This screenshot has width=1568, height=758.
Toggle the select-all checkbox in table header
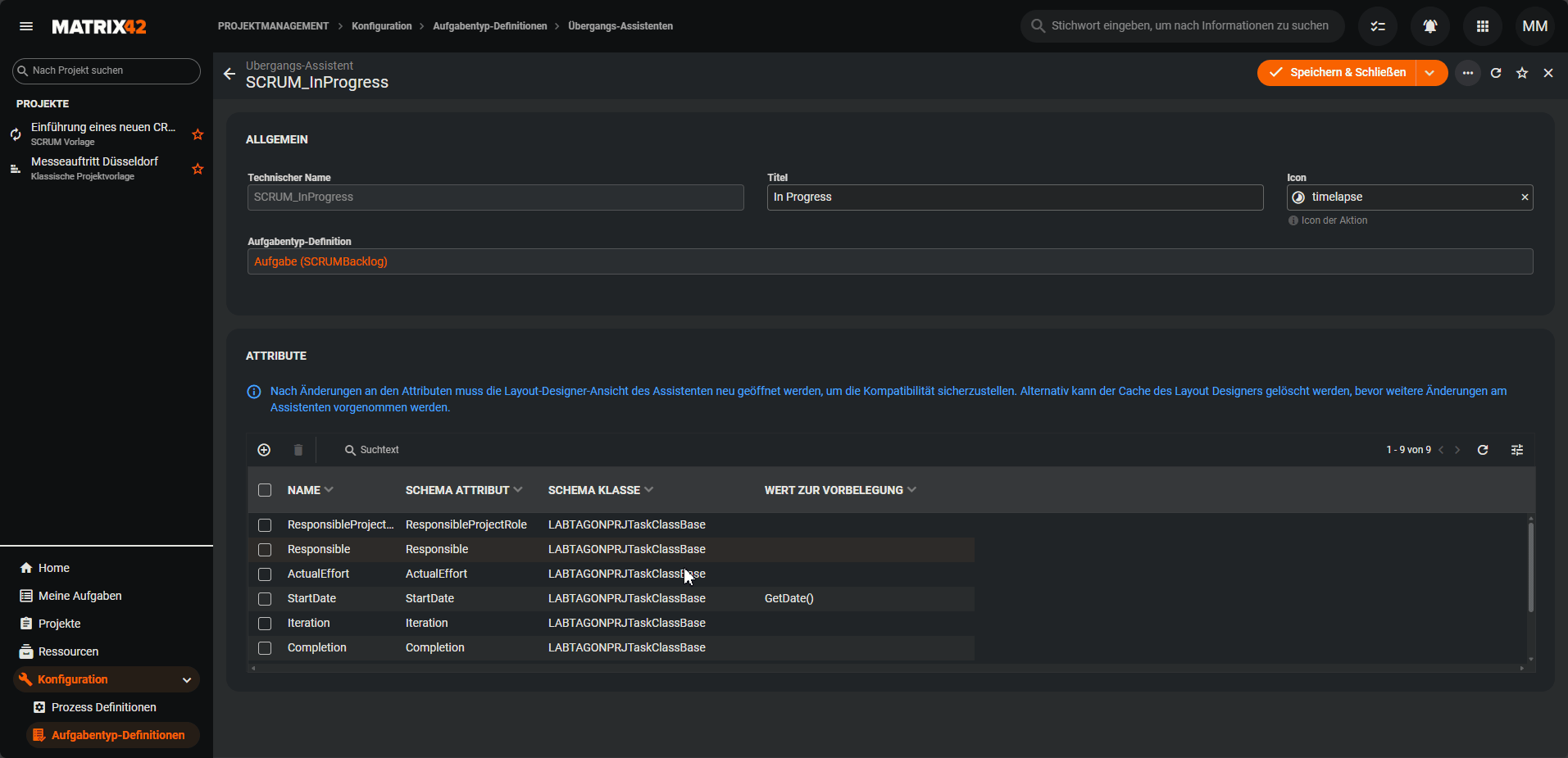pos(265,490)
